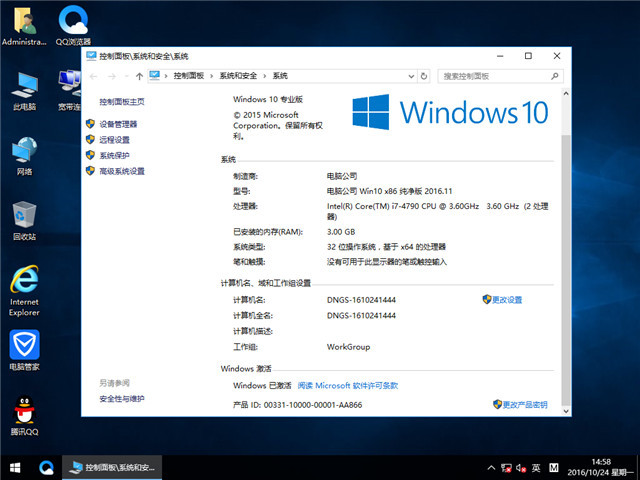Screen dimensions: 640x480
Task: Click 更改设置 change settings link
Action: pyautogui.click(x=506, y=300)
